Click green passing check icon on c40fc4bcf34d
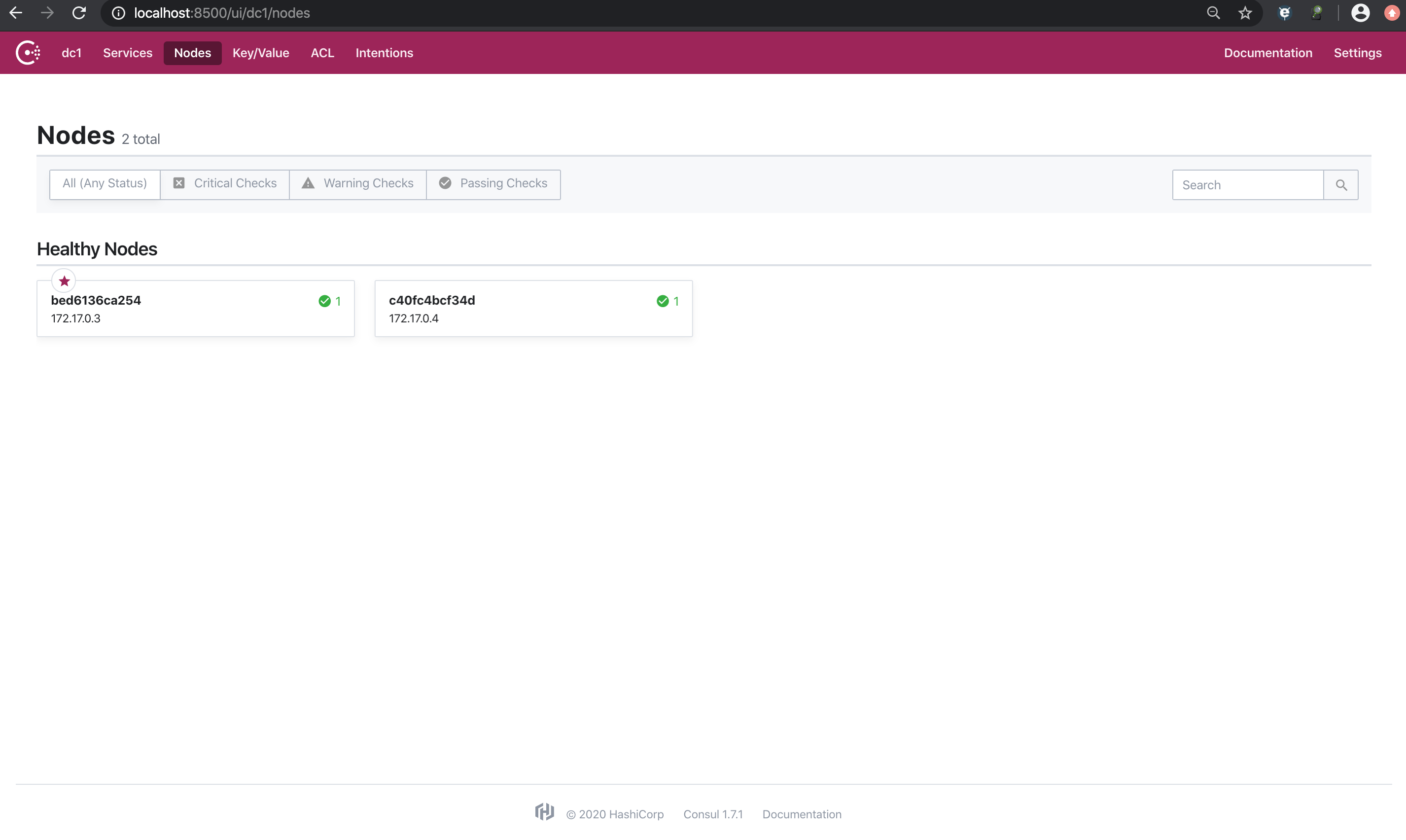 click(x=662, y=301)
